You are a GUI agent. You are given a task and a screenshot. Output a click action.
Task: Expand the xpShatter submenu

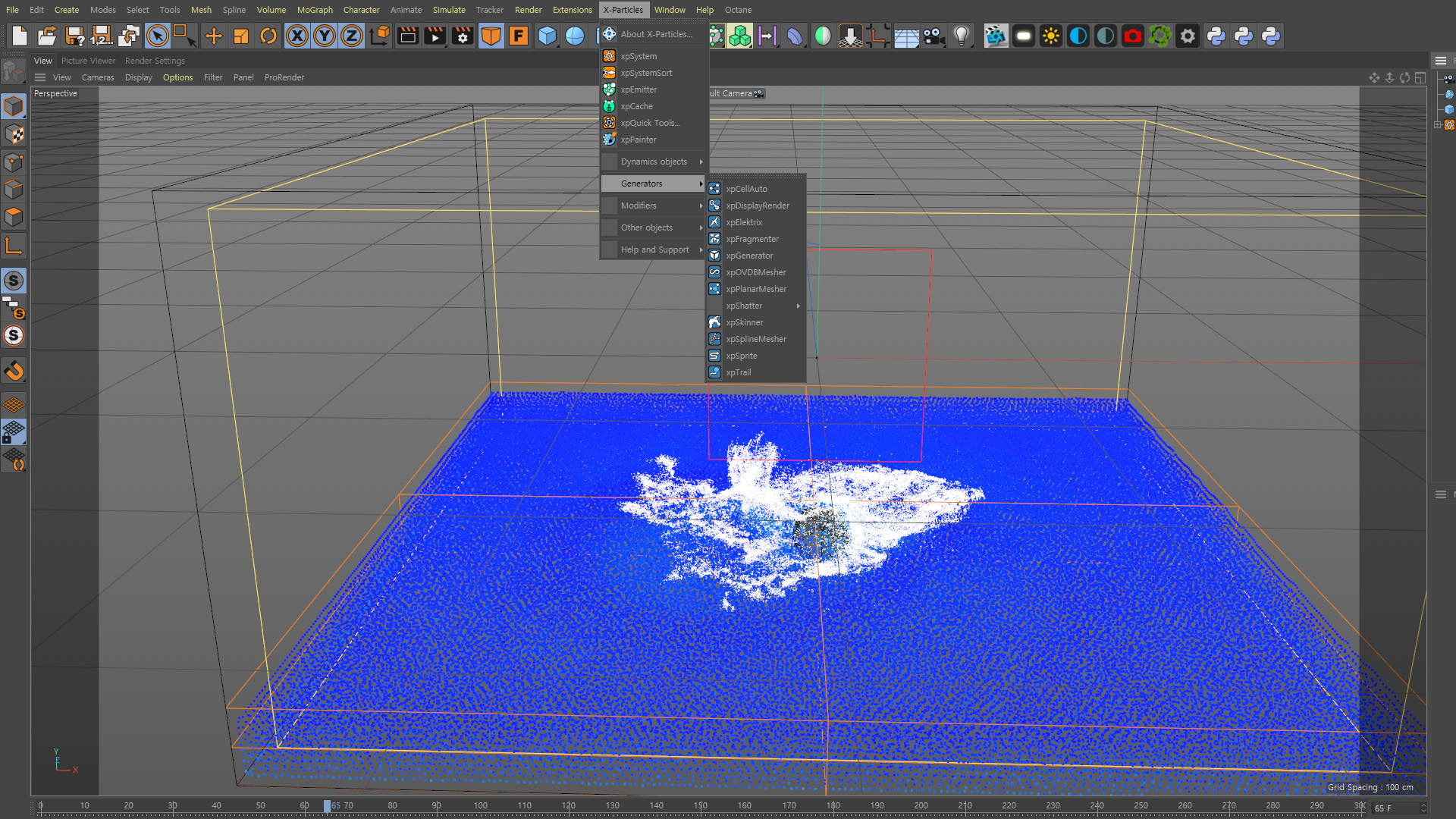point(755,306)
